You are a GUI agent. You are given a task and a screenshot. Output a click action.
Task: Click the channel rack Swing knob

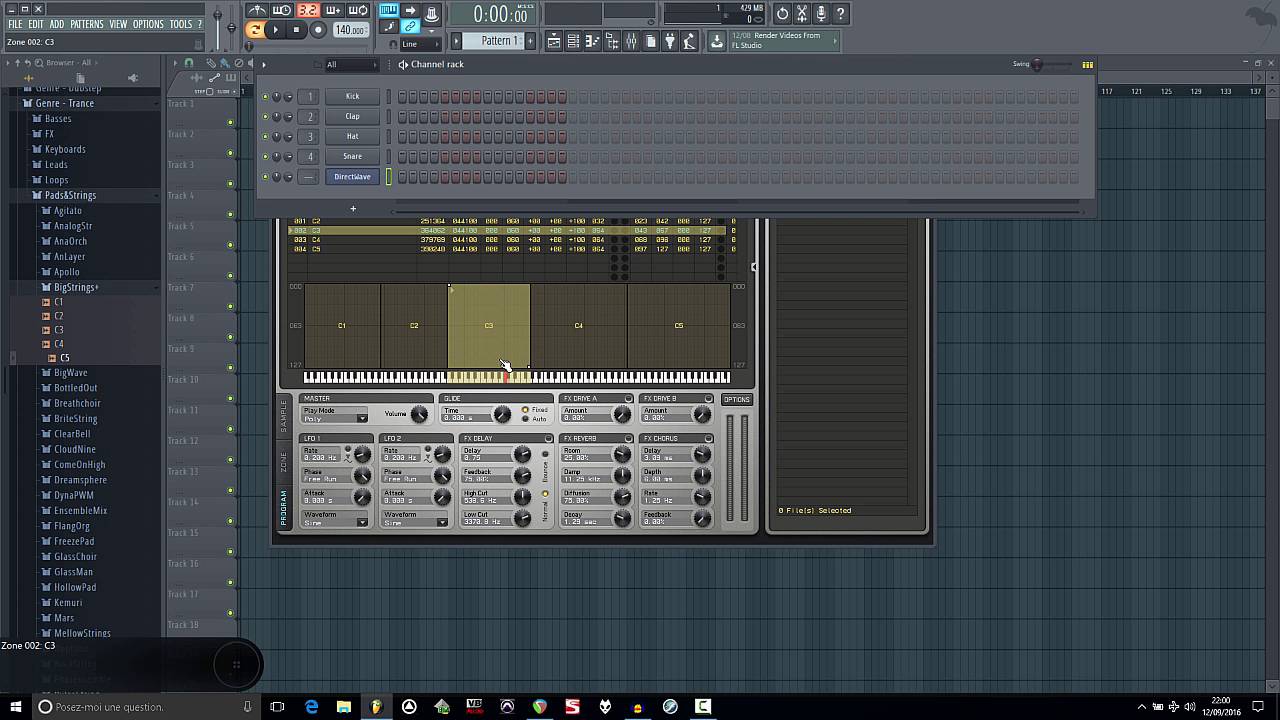[1037, 64]
